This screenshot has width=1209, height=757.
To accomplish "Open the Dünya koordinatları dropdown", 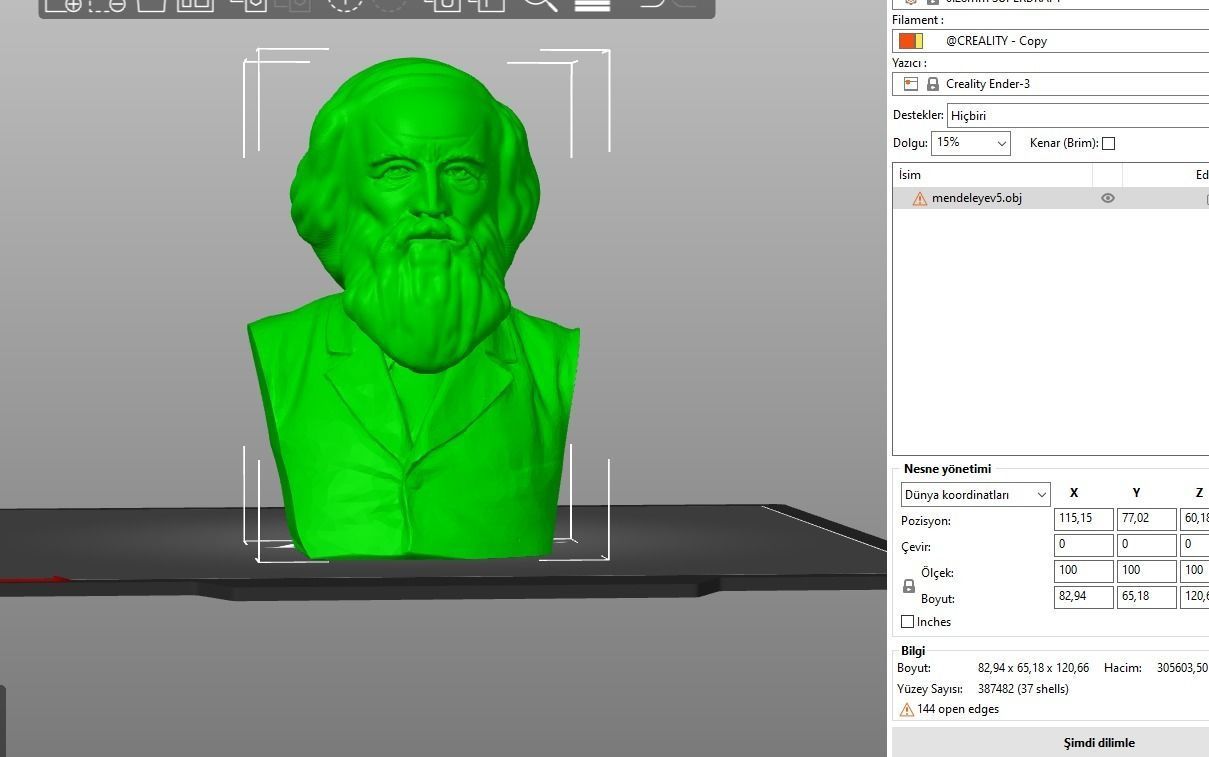I will click(976, 494).
